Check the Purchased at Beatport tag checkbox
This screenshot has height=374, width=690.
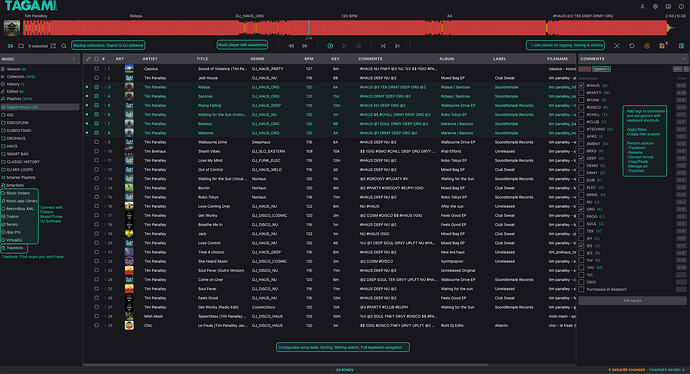pyautogui.click(x=581, y=290)
